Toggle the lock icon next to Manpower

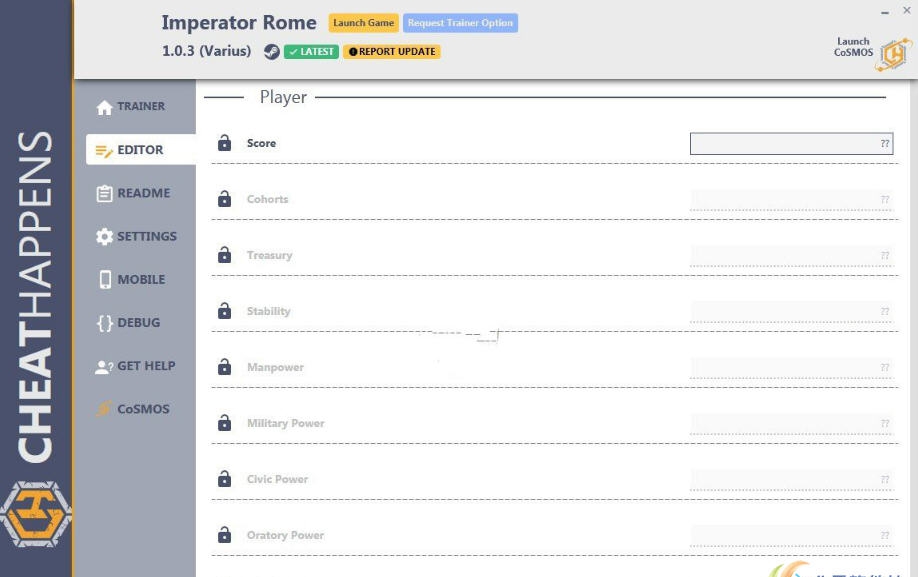coord(224,367)
